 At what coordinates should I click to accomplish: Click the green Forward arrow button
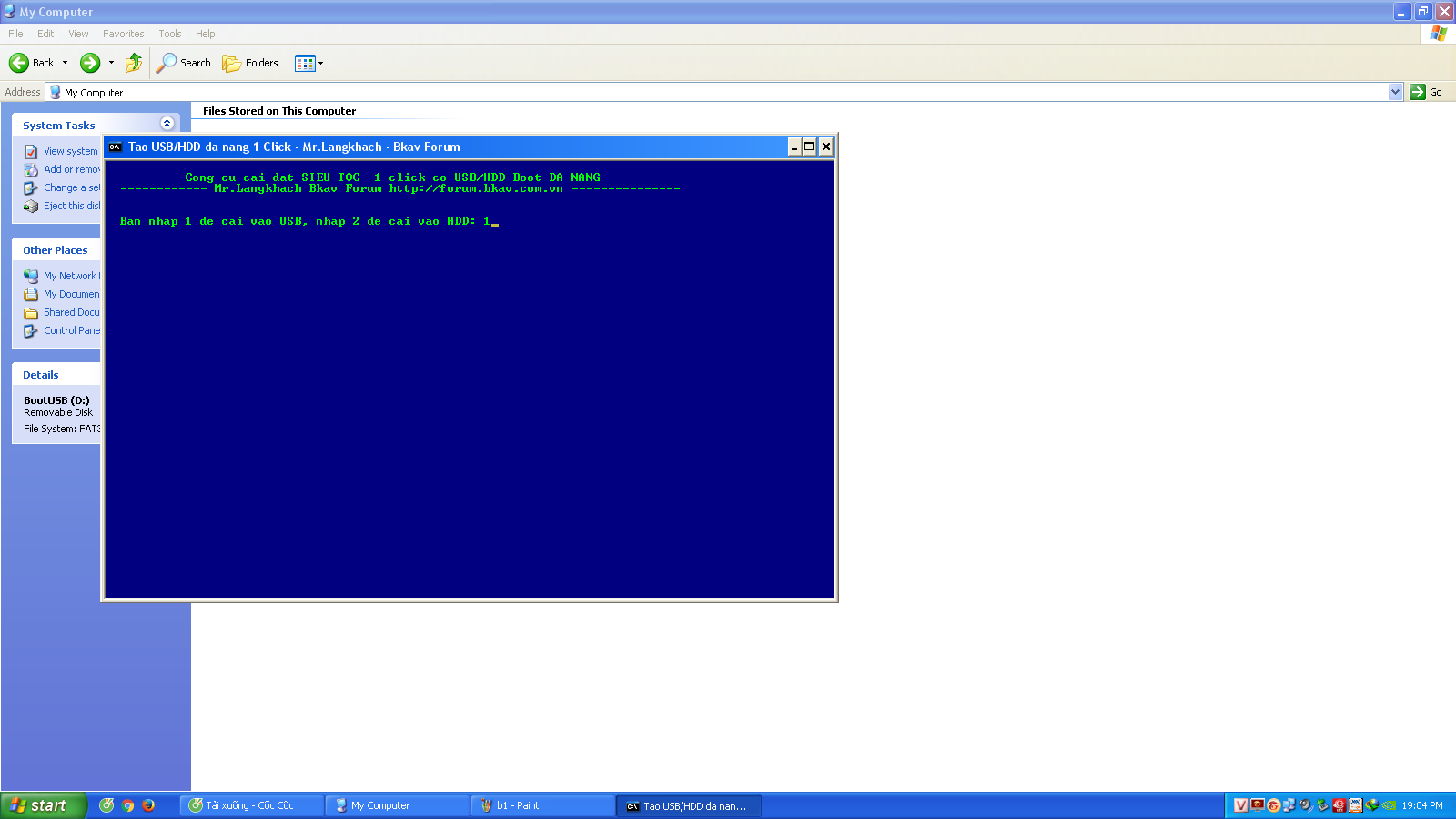90,63
